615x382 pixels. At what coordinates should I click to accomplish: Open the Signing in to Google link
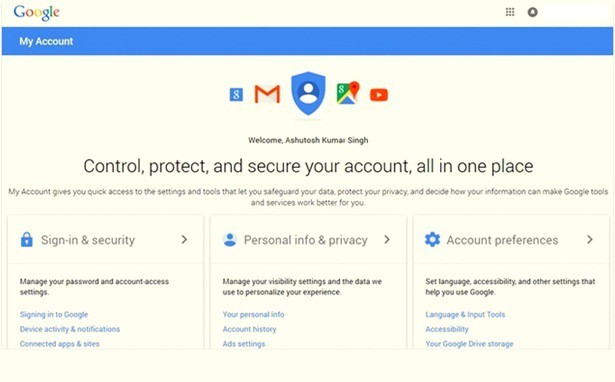[54, 315]
